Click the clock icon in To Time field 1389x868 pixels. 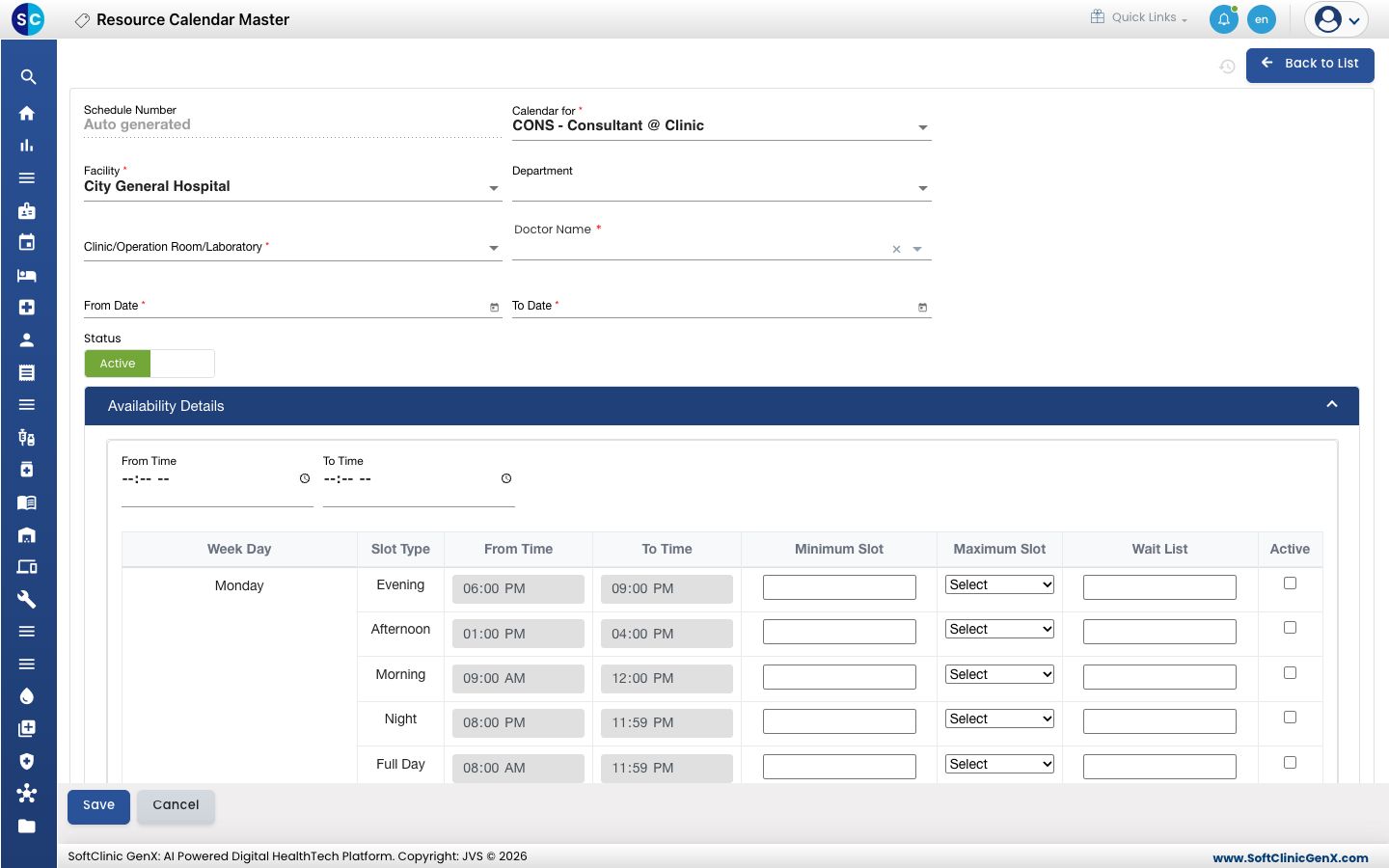click(x=506, y=478)
